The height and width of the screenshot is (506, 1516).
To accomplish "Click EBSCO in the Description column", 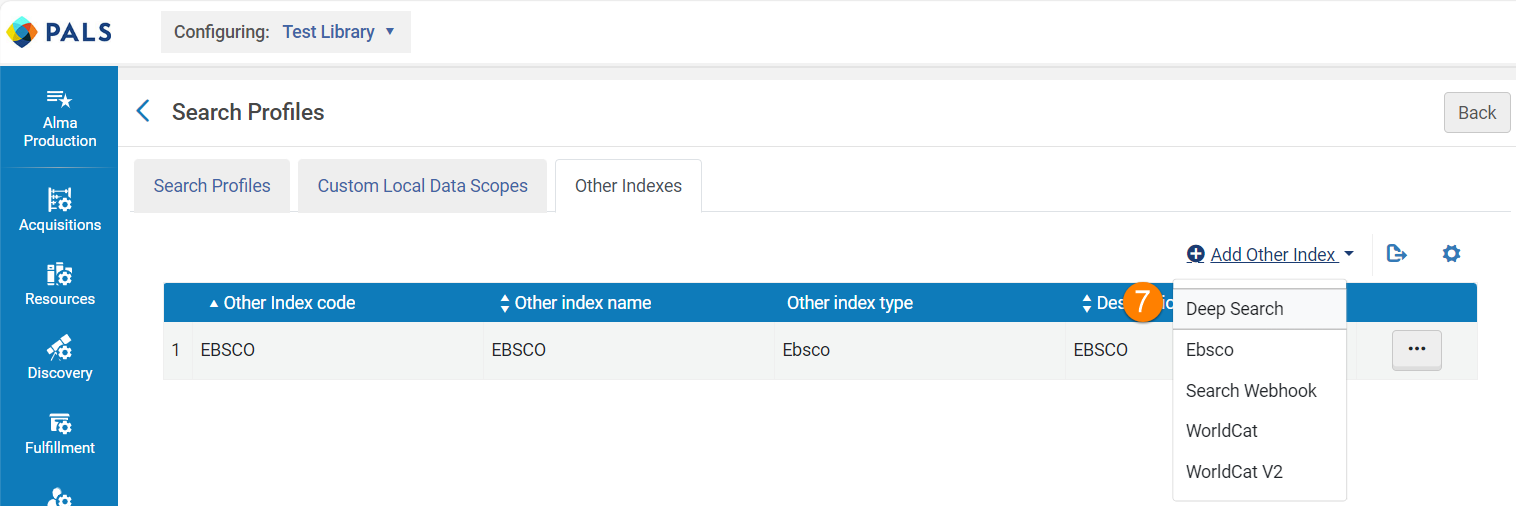I will 1100,350.
